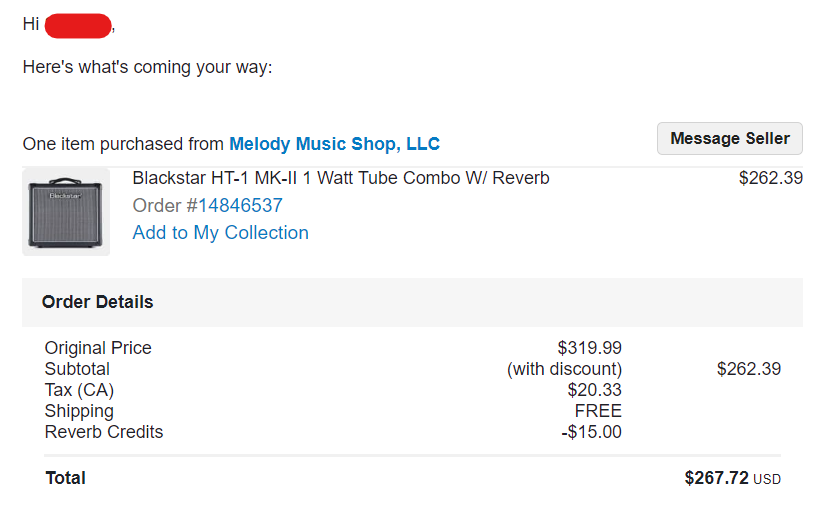
Task: Click the Tax (CA) label
Action: pyautogui.click(x=79, y=390)
